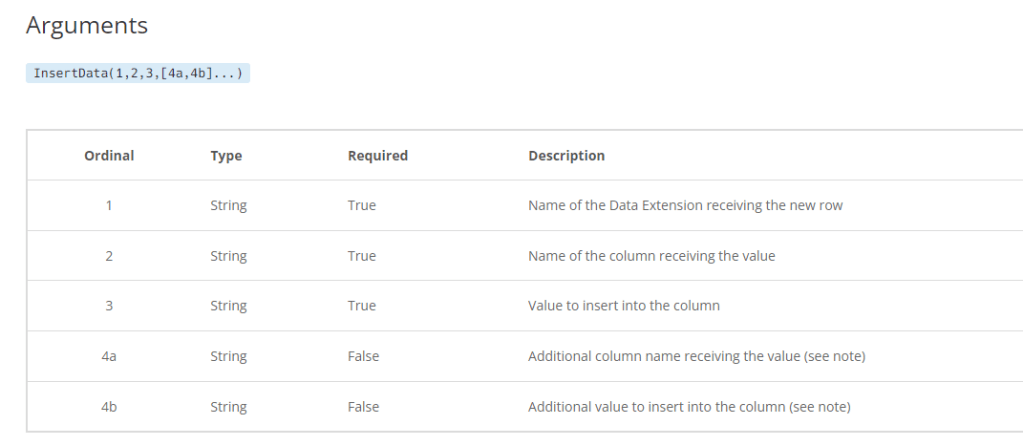
Task: Click the InsertData code snippet
Action: coord(138,74)
